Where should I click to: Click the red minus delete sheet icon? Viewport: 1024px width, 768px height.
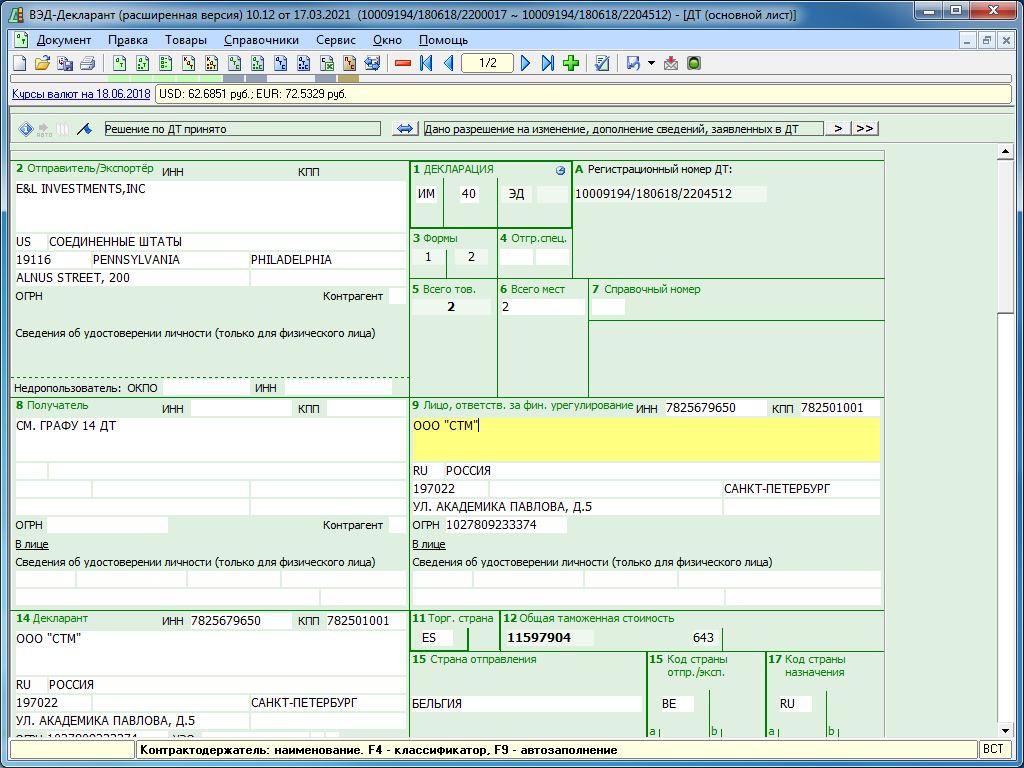tap(403, 64)
